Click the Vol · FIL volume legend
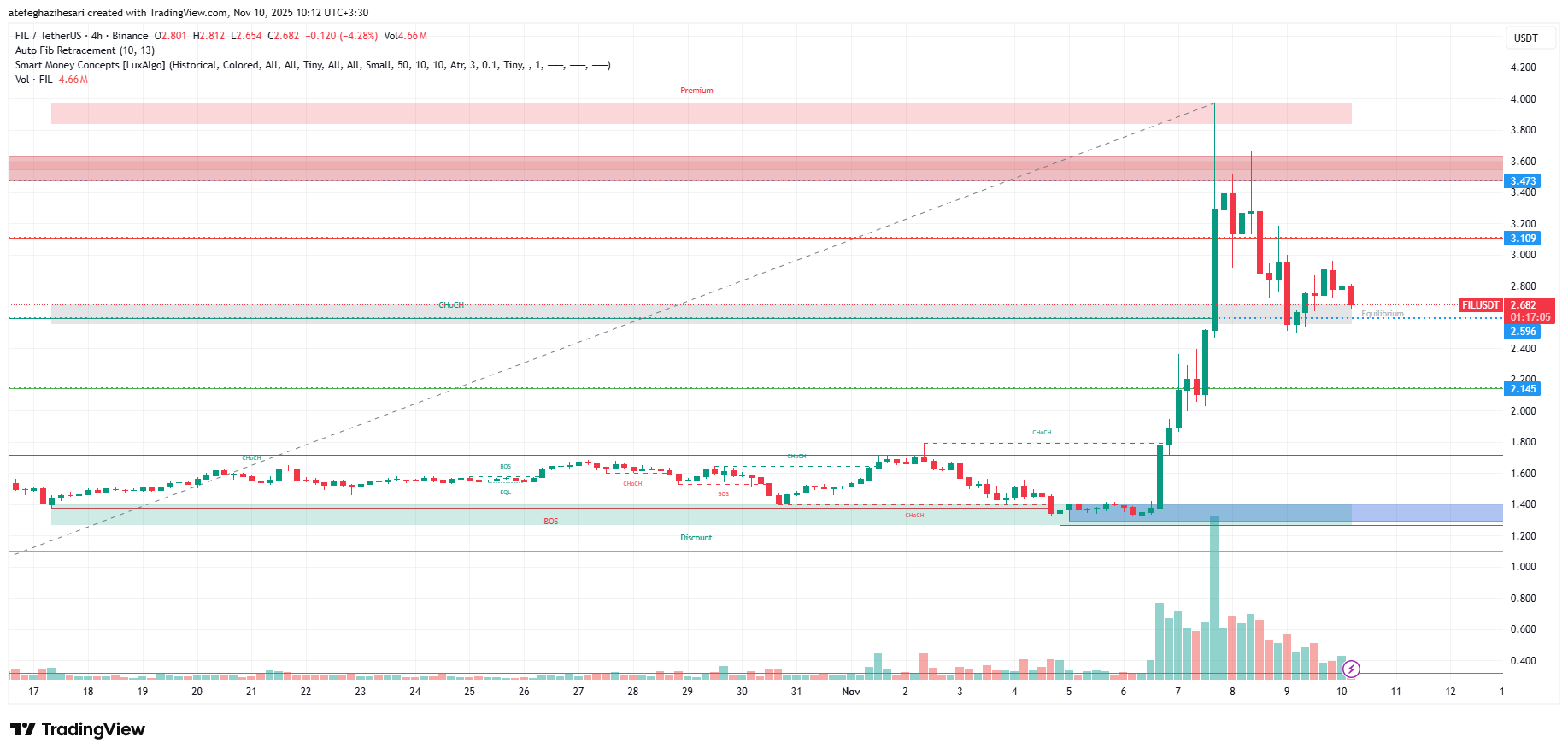This screenshot has width=1568, height=755. (x=51, y=80)
